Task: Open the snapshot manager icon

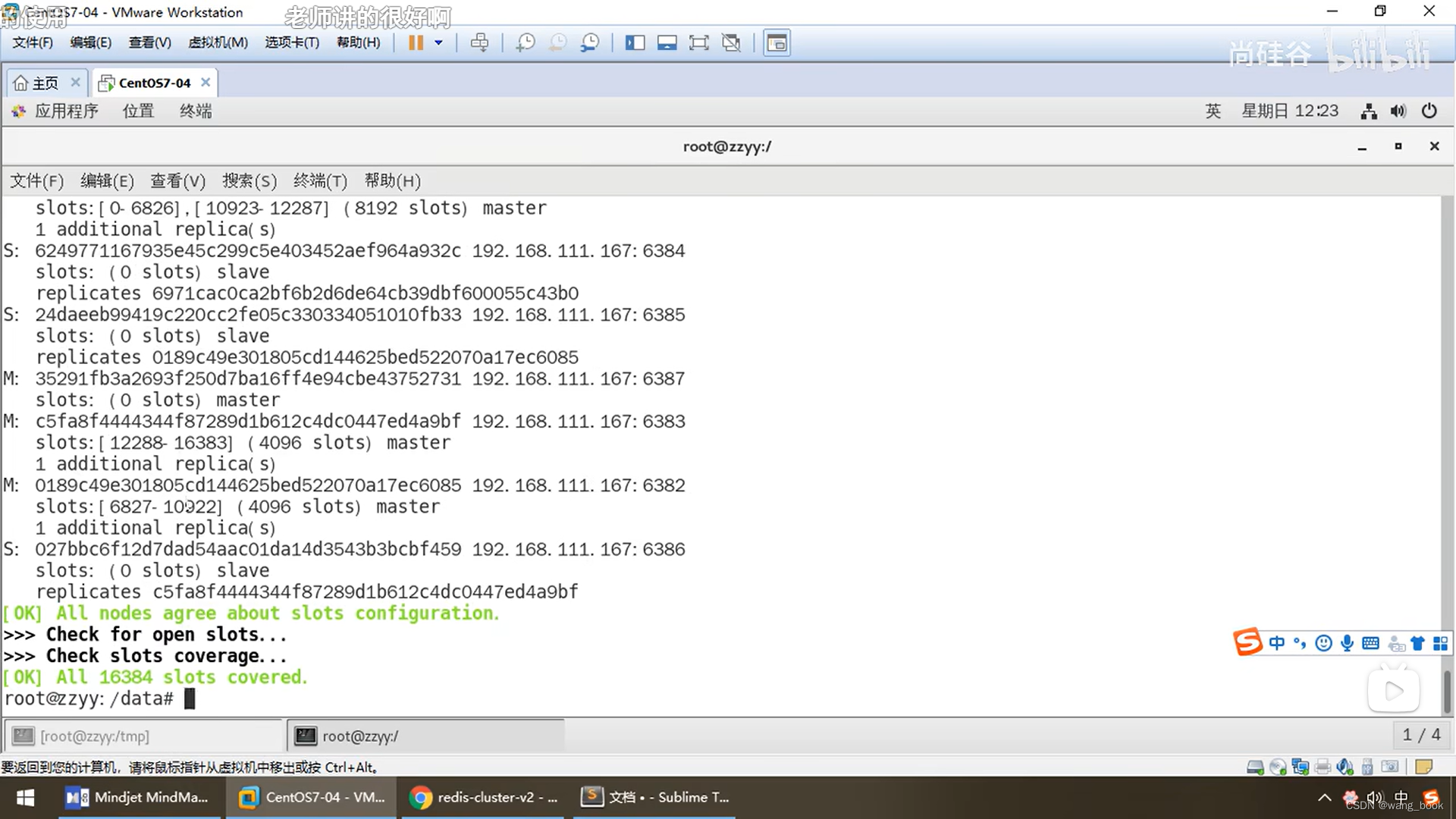Action: pos(590,42)
